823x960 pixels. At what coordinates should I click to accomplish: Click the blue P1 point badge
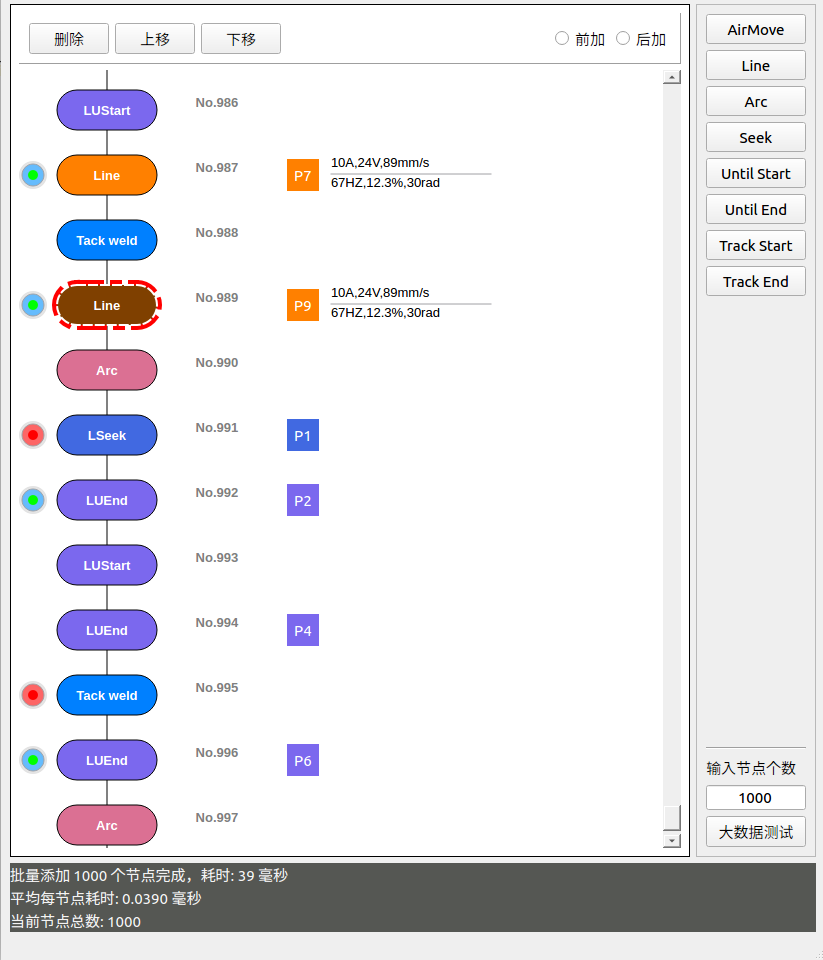pos(303,435)
